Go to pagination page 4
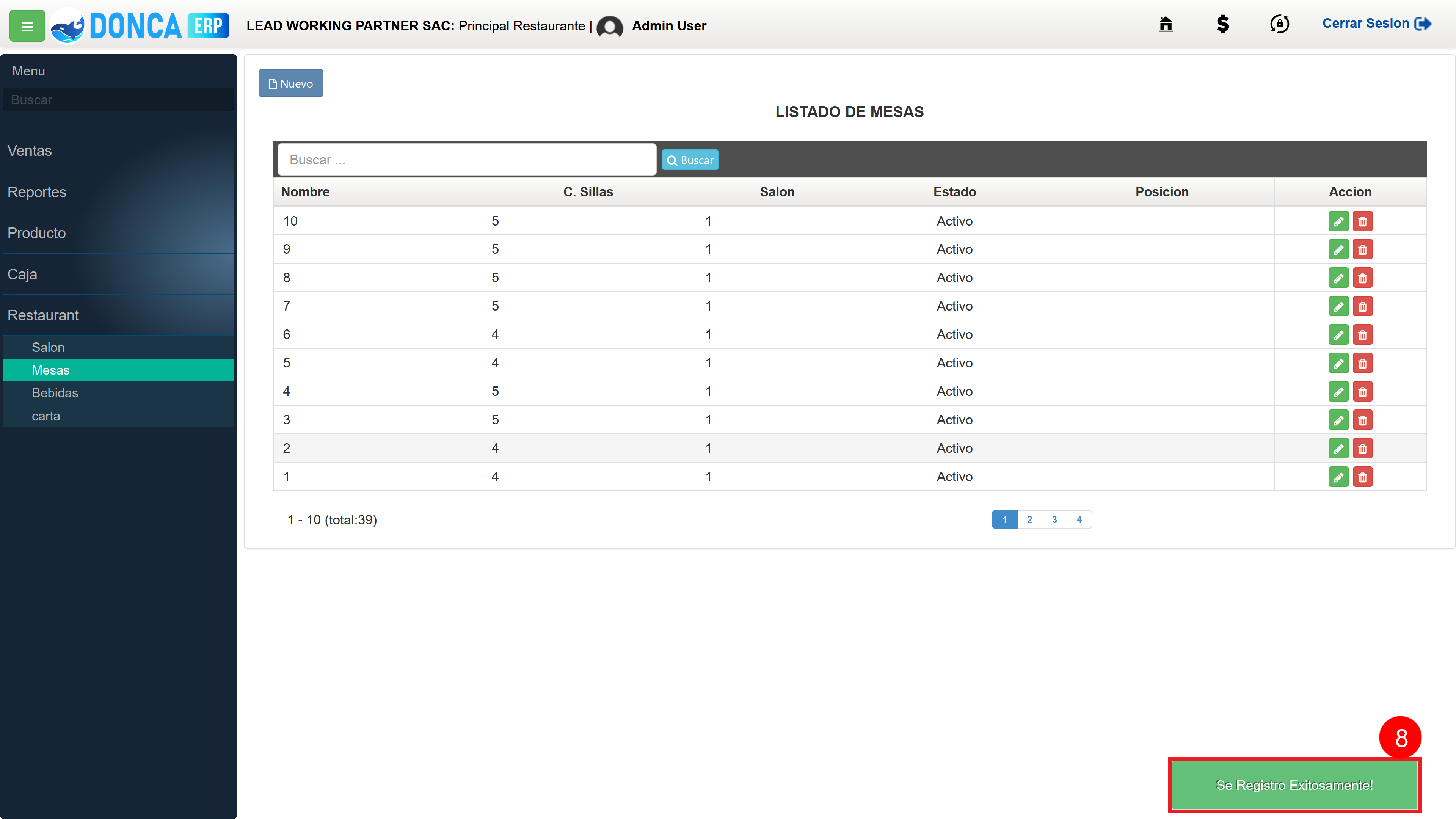 tap(1079, 519)
